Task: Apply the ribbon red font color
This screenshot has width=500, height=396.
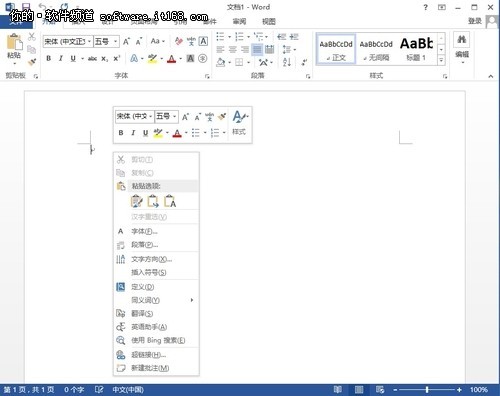Action: tap(171, 59)
